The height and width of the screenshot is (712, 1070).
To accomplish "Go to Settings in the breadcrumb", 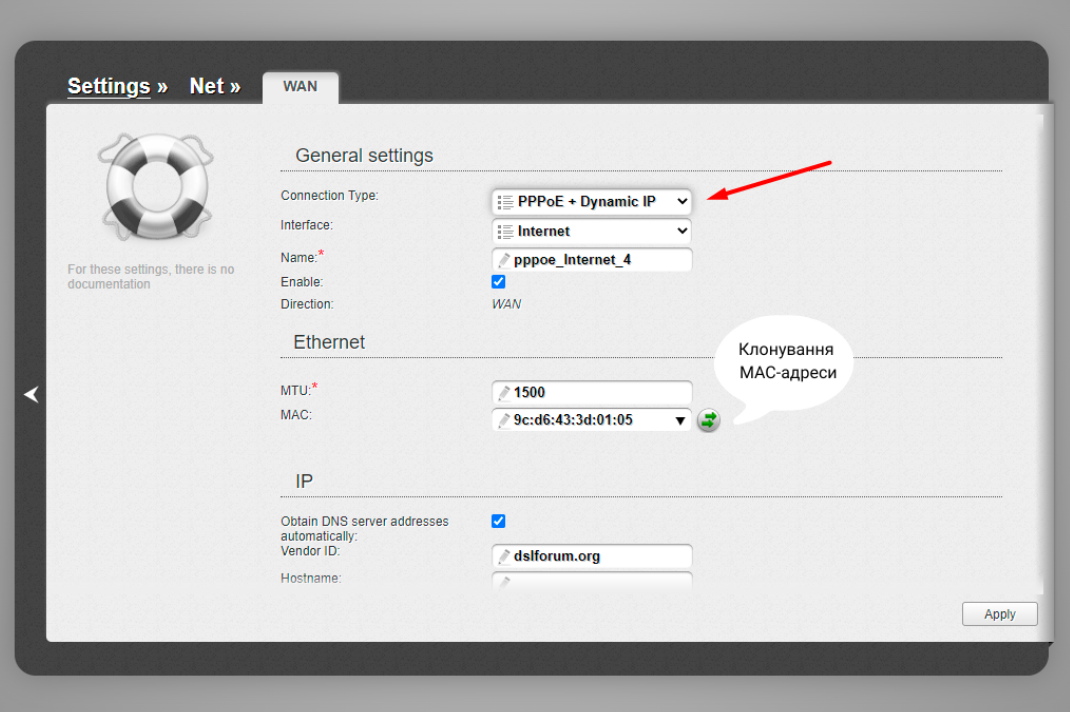I will coord(109,87).
